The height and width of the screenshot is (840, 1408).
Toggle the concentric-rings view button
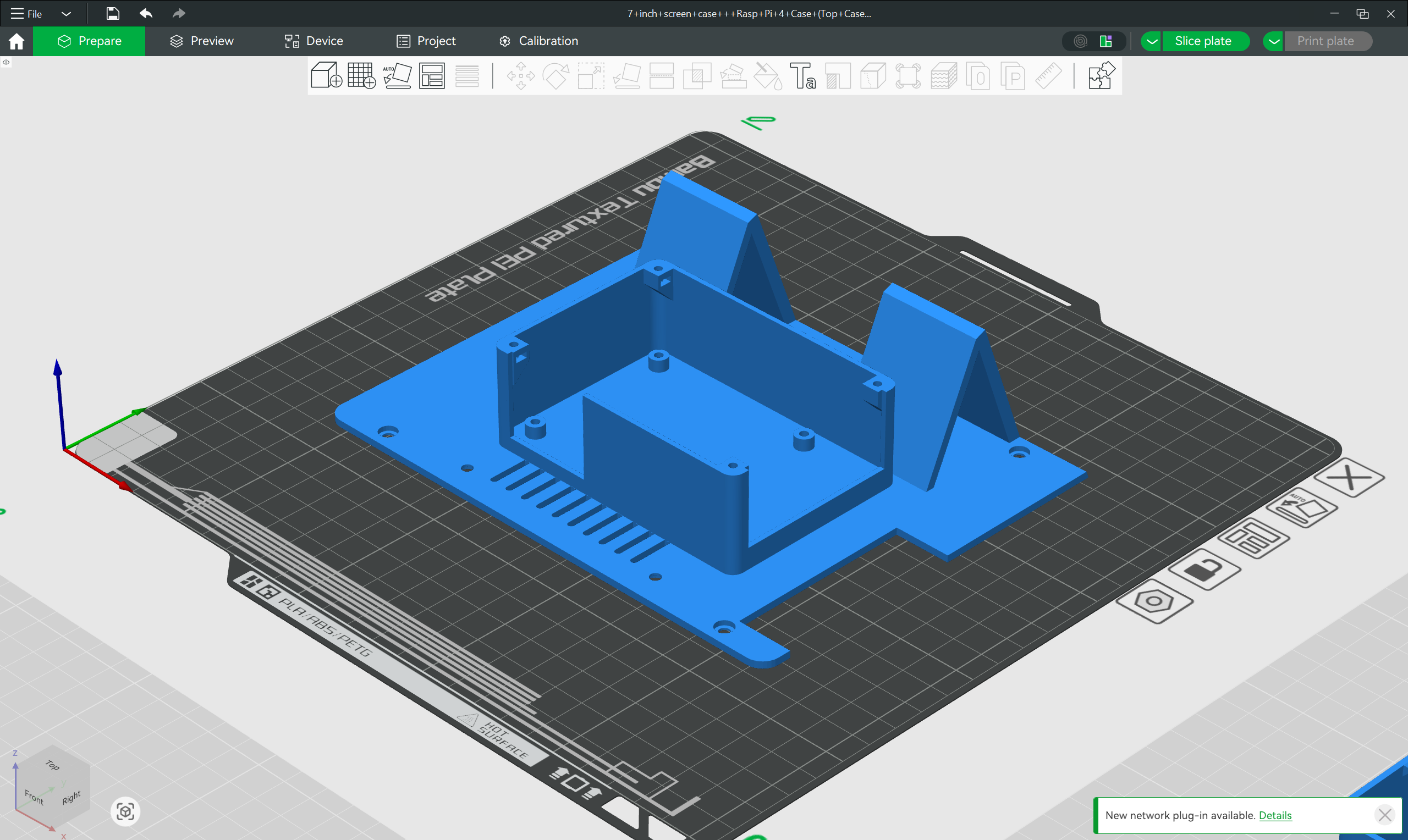(x=1080, y=41)
